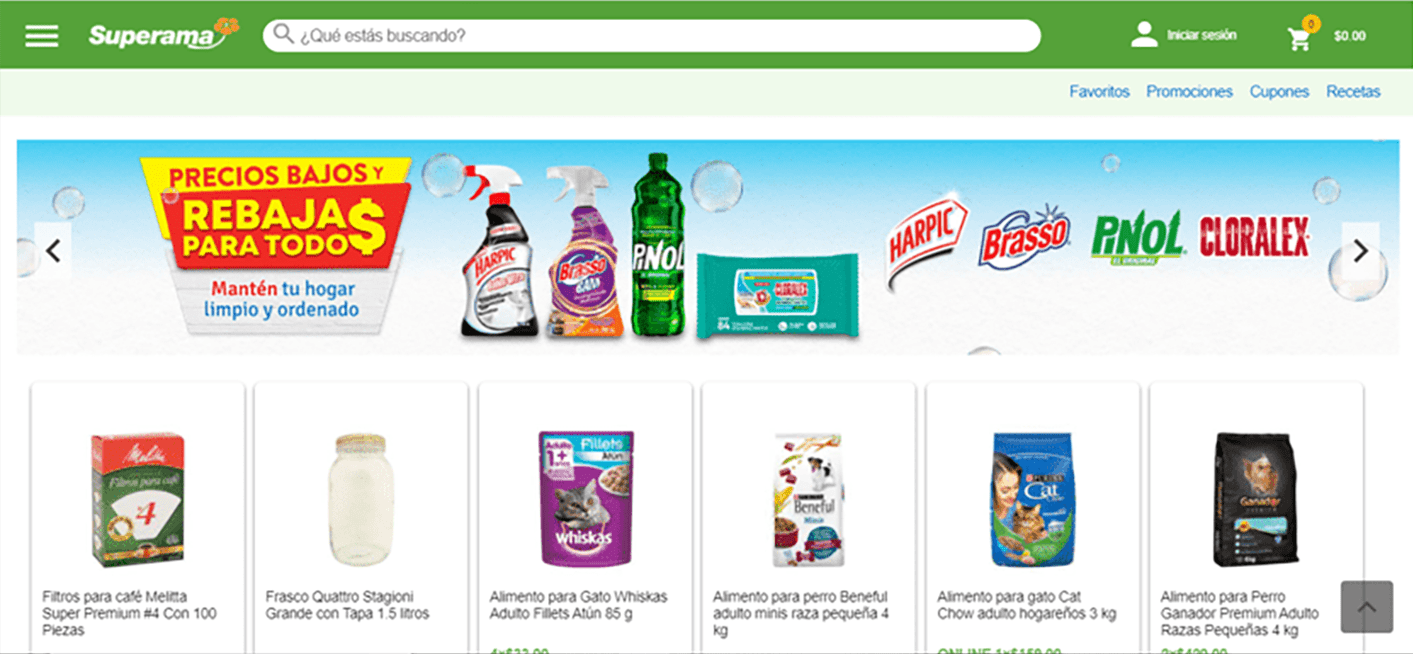1413x654 pixels.
Task: Click the Cat Chow product image
Action: (1032, 499)
